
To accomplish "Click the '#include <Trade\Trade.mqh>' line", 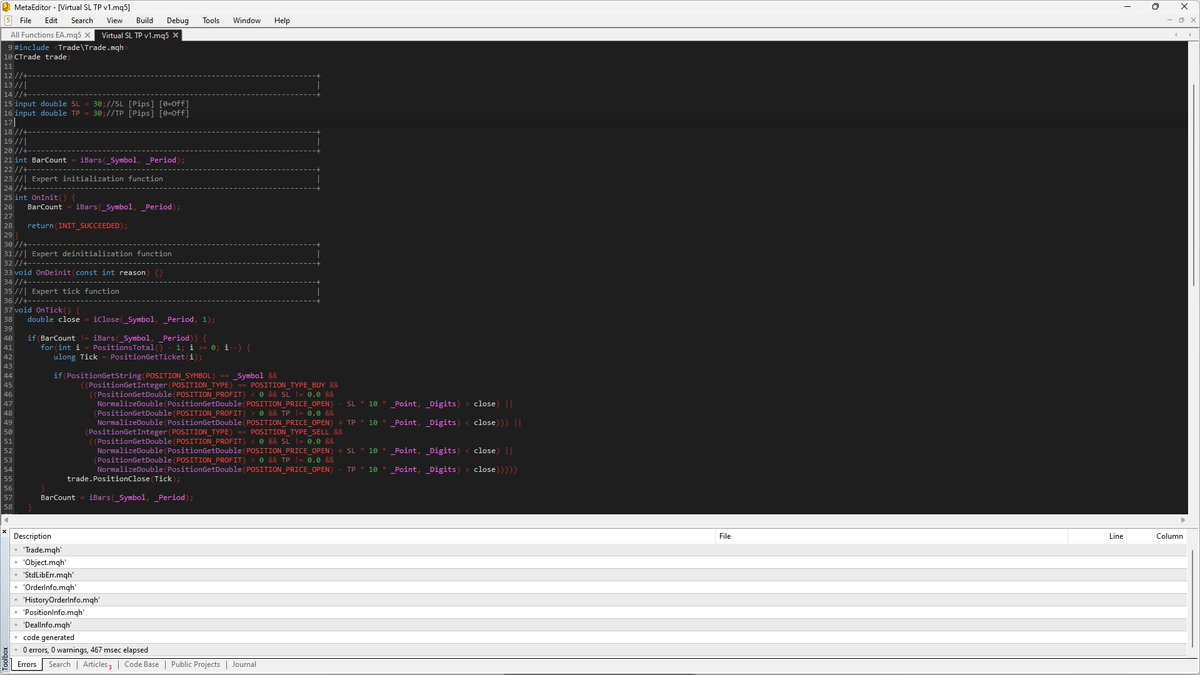I will pos(71,47).
